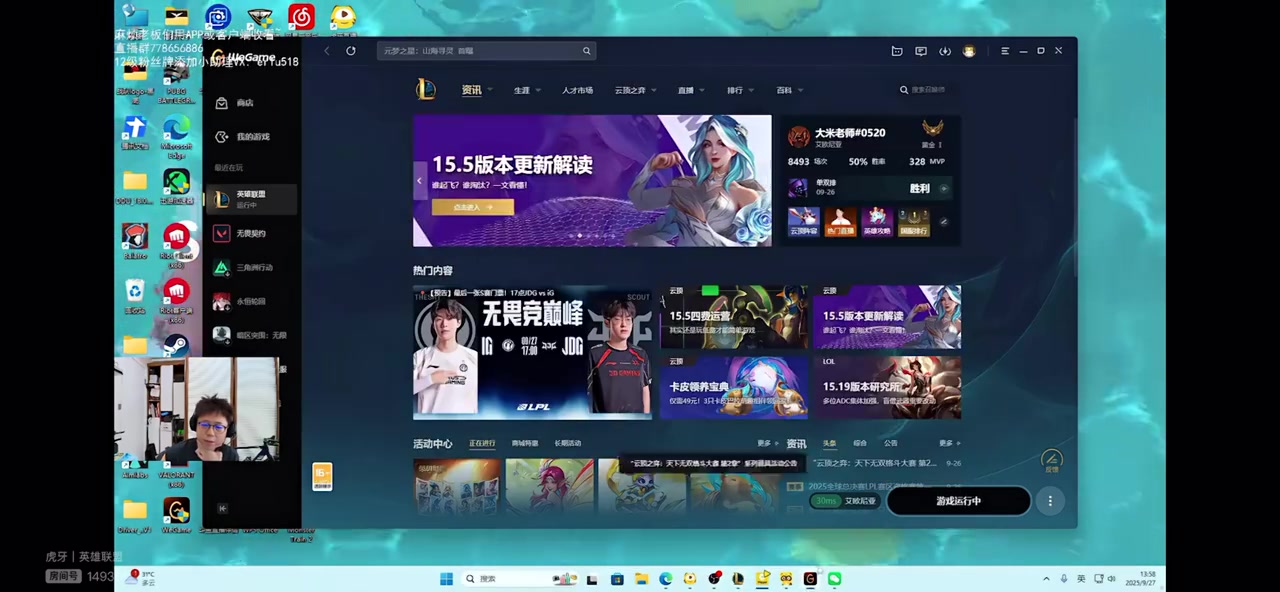Image resolution: width=1280 pixels, height=592 pixels.
Task: Expand the 云顶之弈 dropdown menu
Action: pyautogui.click(x=635, y=91)
